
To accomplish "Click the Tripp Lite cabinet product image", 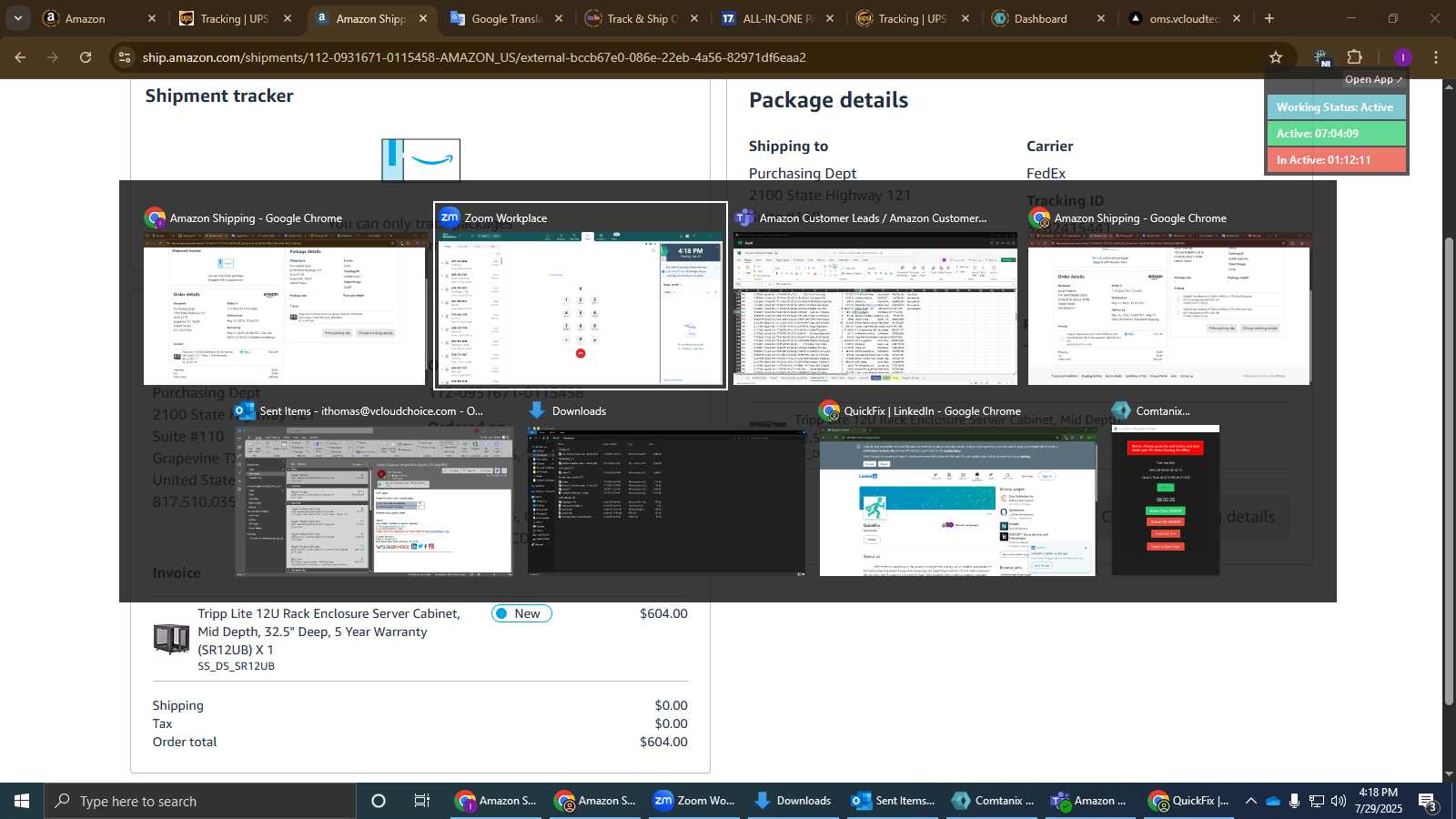I will 171,639.
